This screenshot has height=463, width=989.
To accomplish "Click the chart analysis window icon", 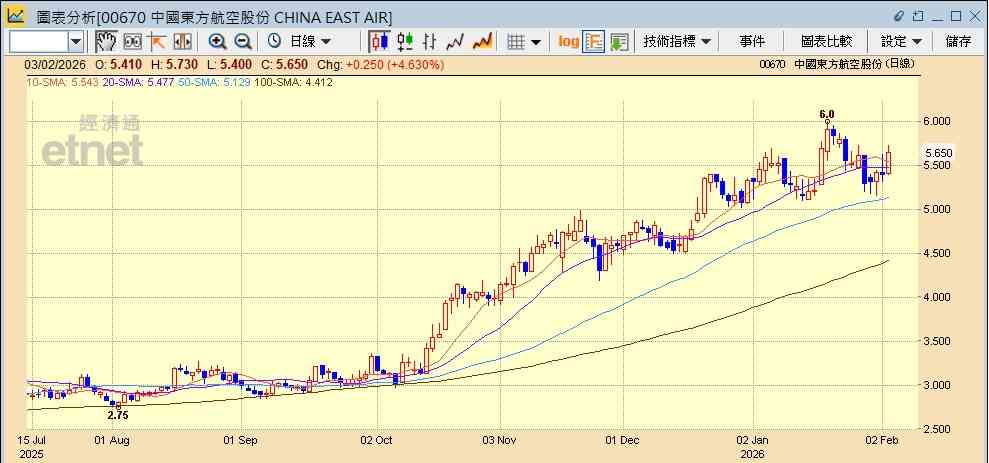I will pyautogui.click(x=16, y=16).
